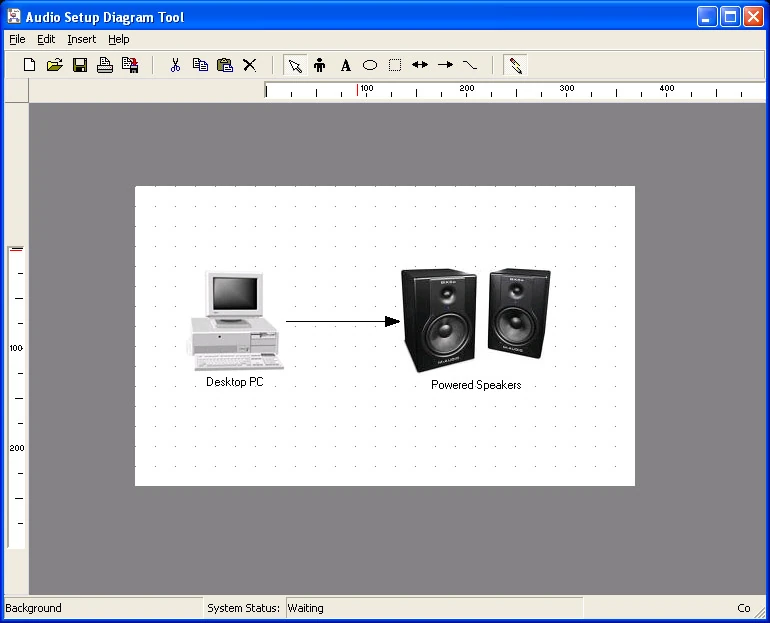The height and width of the screenshot is (623, 770).
Task: Open the Insert menu
Action: [82, 39]
